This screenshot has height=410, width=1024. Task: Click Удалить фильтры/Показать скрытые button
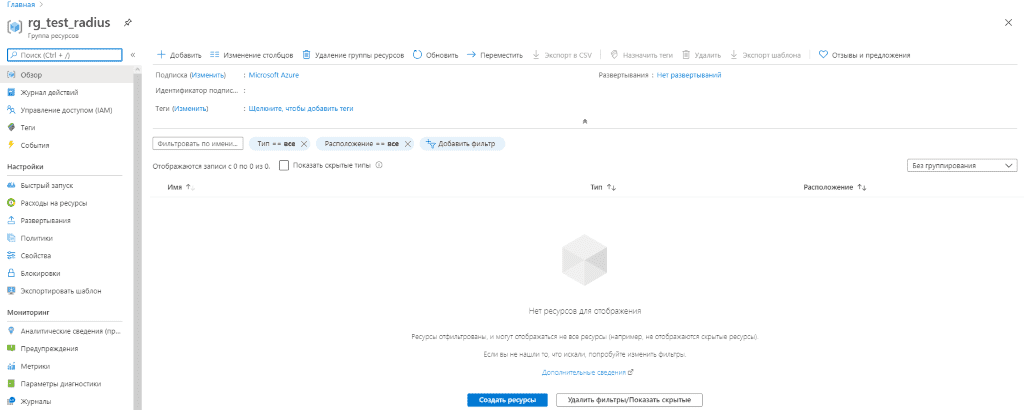629,400
